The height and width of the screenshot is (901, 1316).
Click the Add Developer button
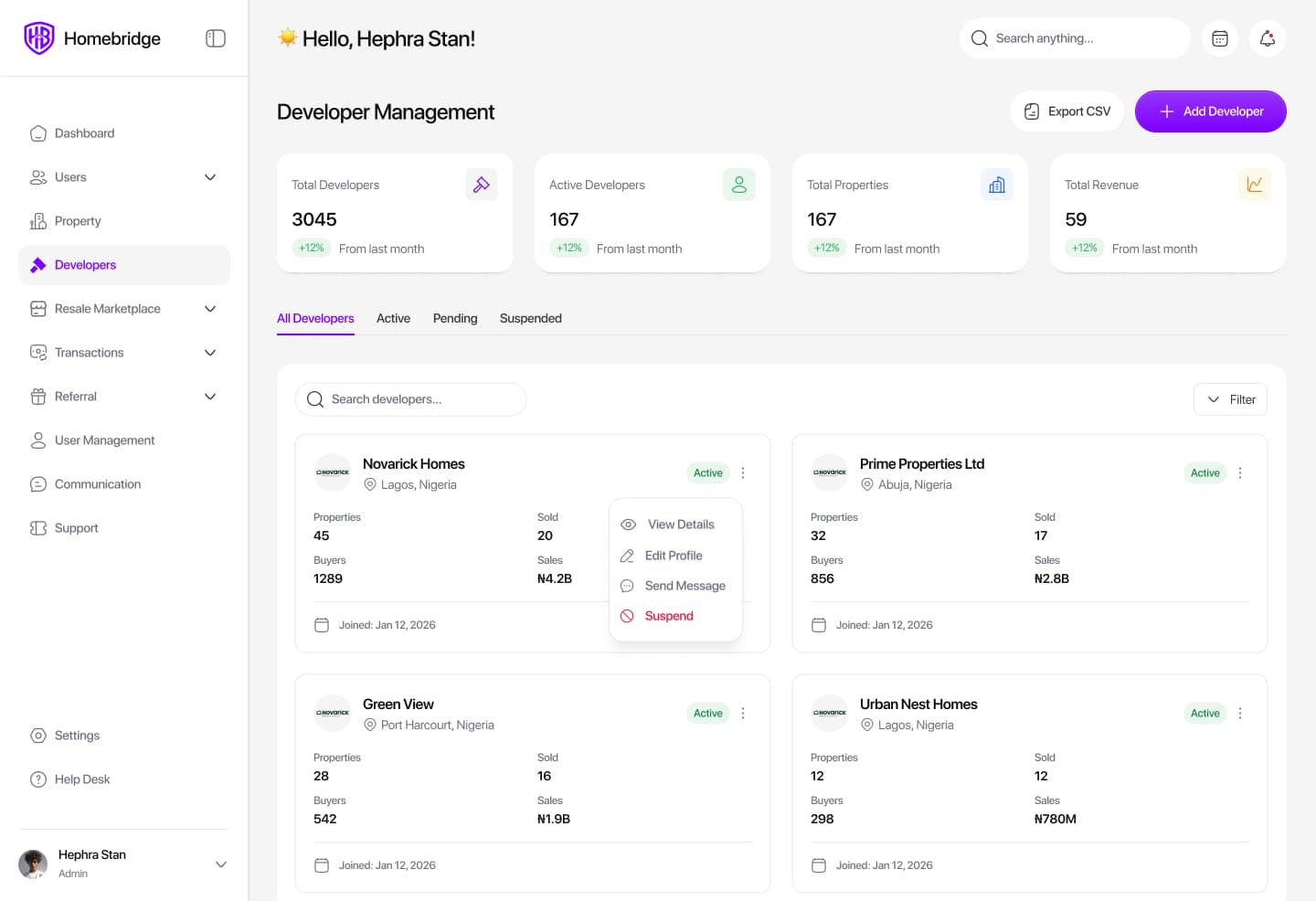pyautogui.click(x=1211, y=111)
